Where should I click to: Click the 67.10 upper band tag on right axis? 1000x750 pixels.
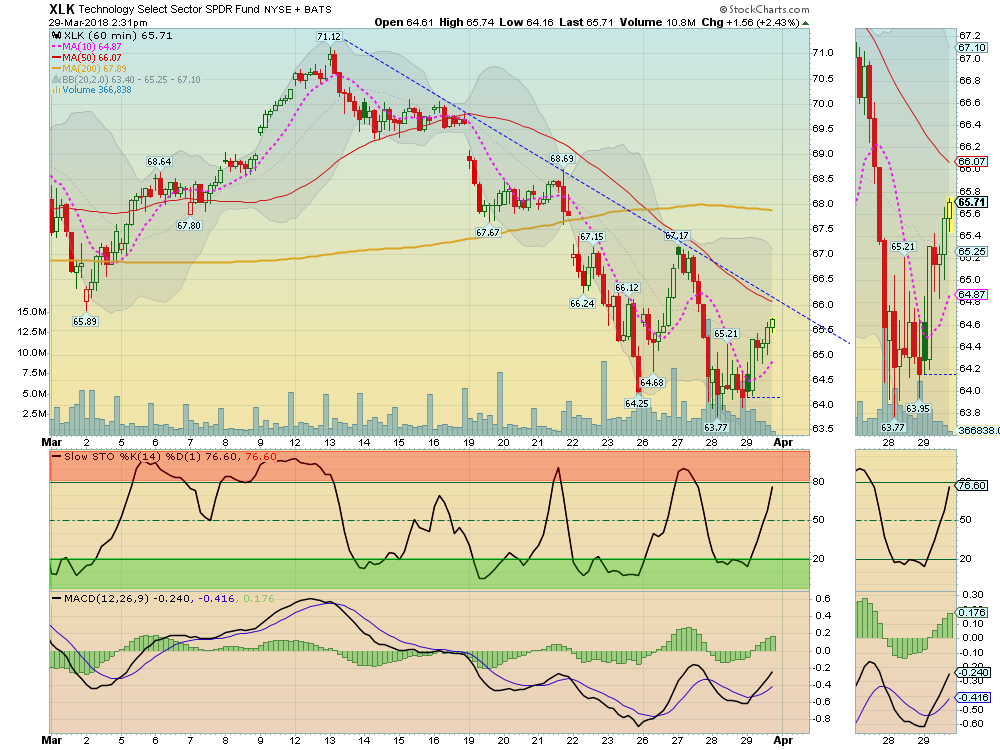[972, 48]
